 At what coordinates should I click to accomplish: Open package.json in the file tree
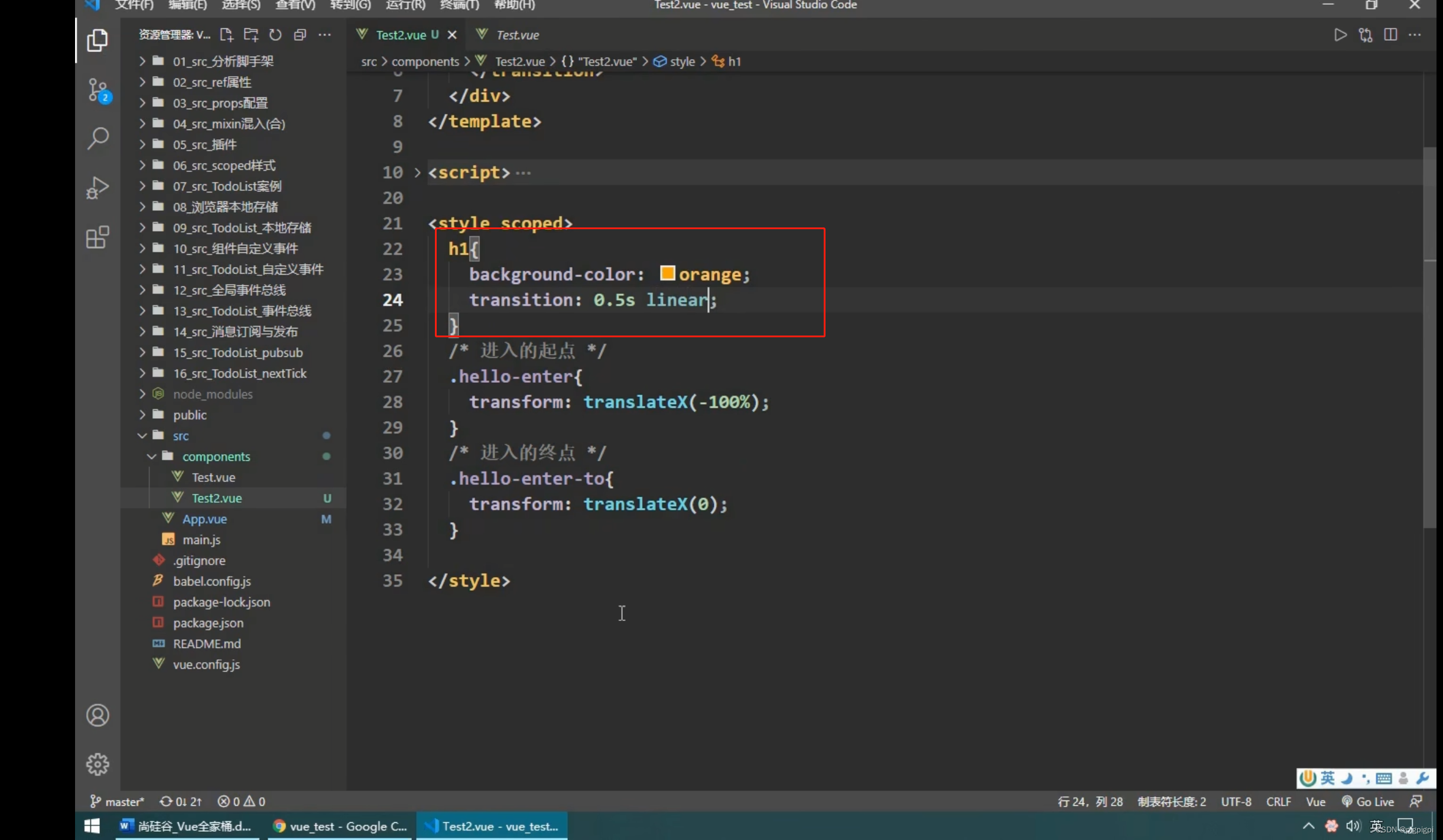coord(233,623)
